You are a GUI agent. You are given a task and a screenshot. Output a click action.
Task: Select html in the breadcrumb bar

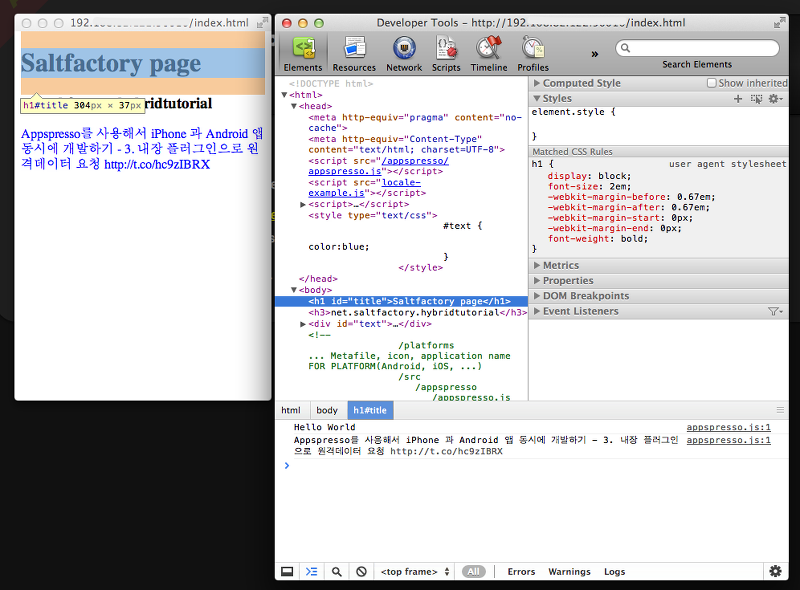click(x=291, y=410)
